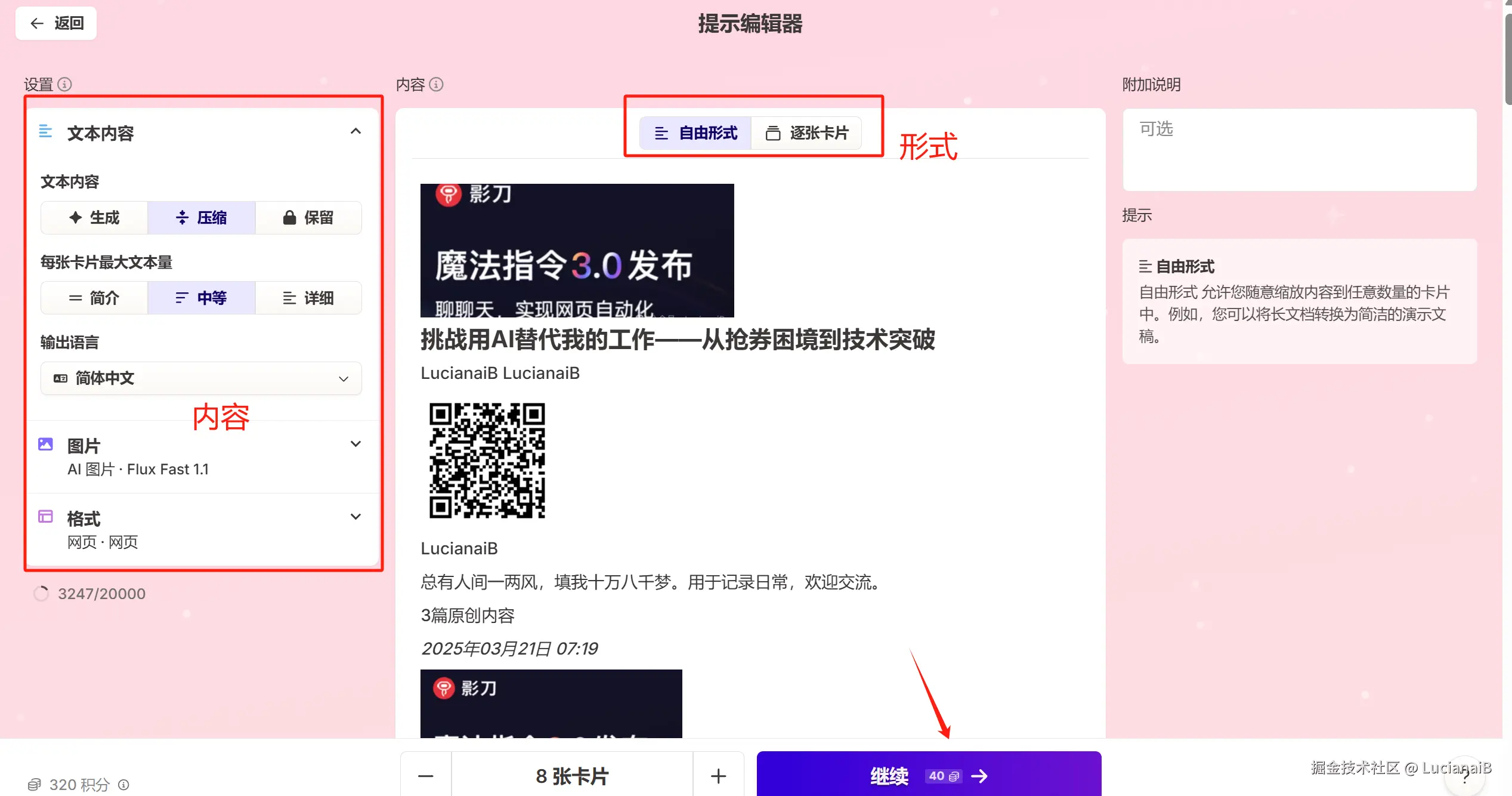Click the 图片 section image icon
Screen dimensions: 1512x796
tap(45, 444)
